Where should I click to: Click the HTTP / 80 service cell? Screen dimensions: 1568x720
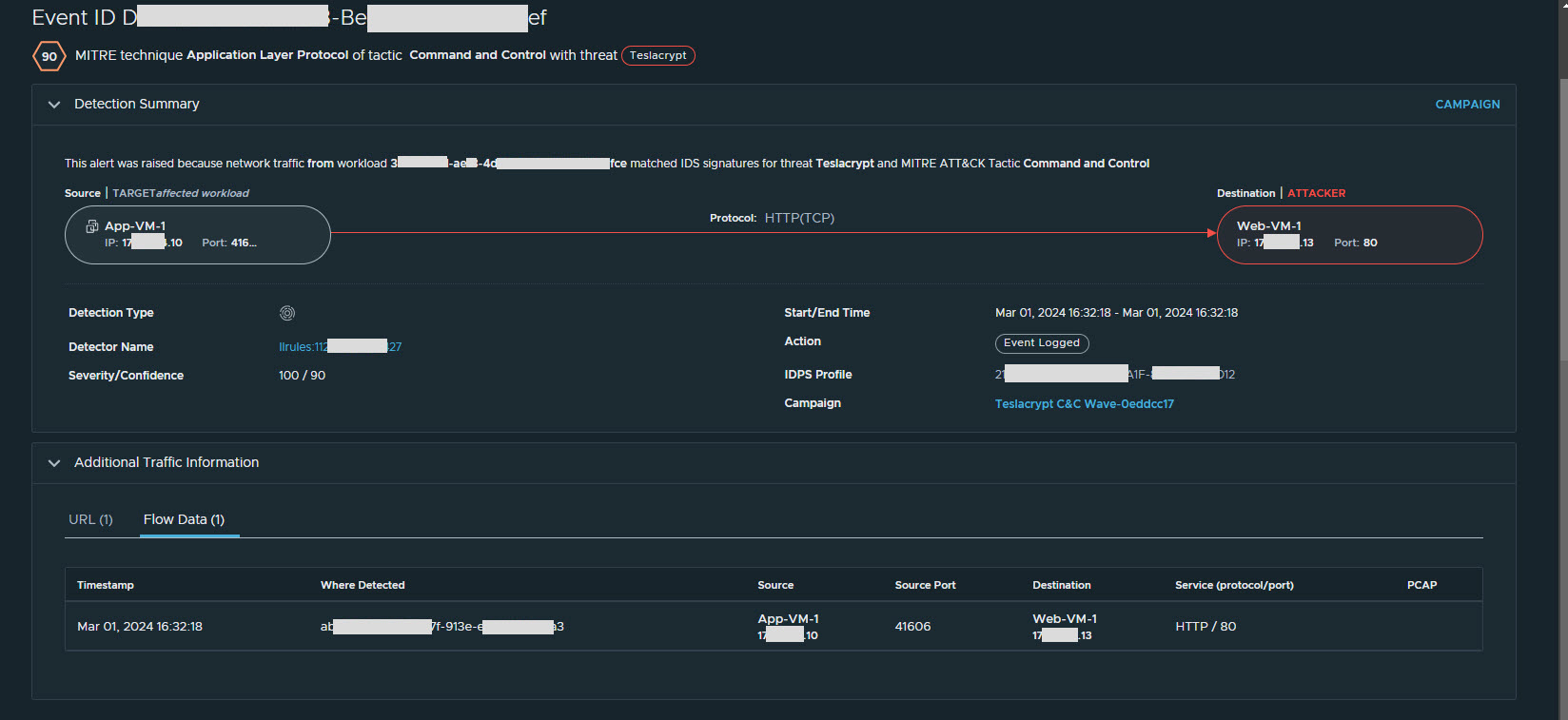click(1205, 627)
